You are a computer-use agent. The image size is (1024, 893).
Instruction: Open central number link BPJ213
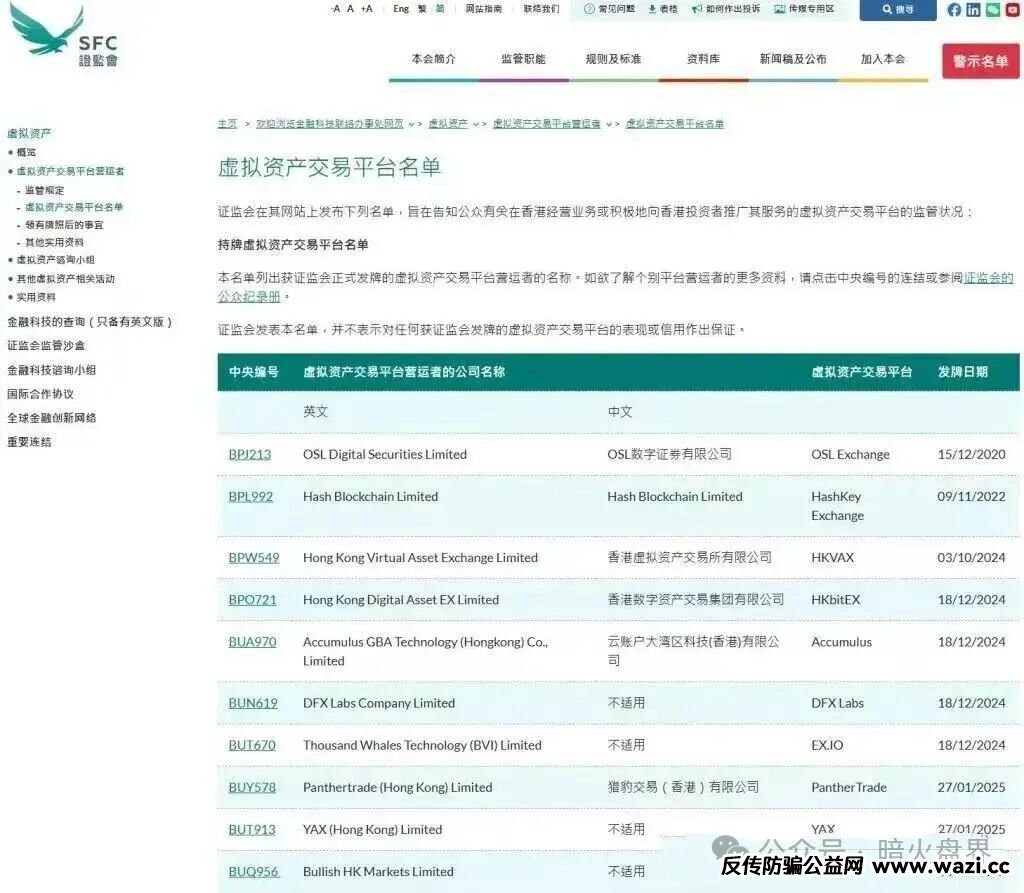(249, 454)
